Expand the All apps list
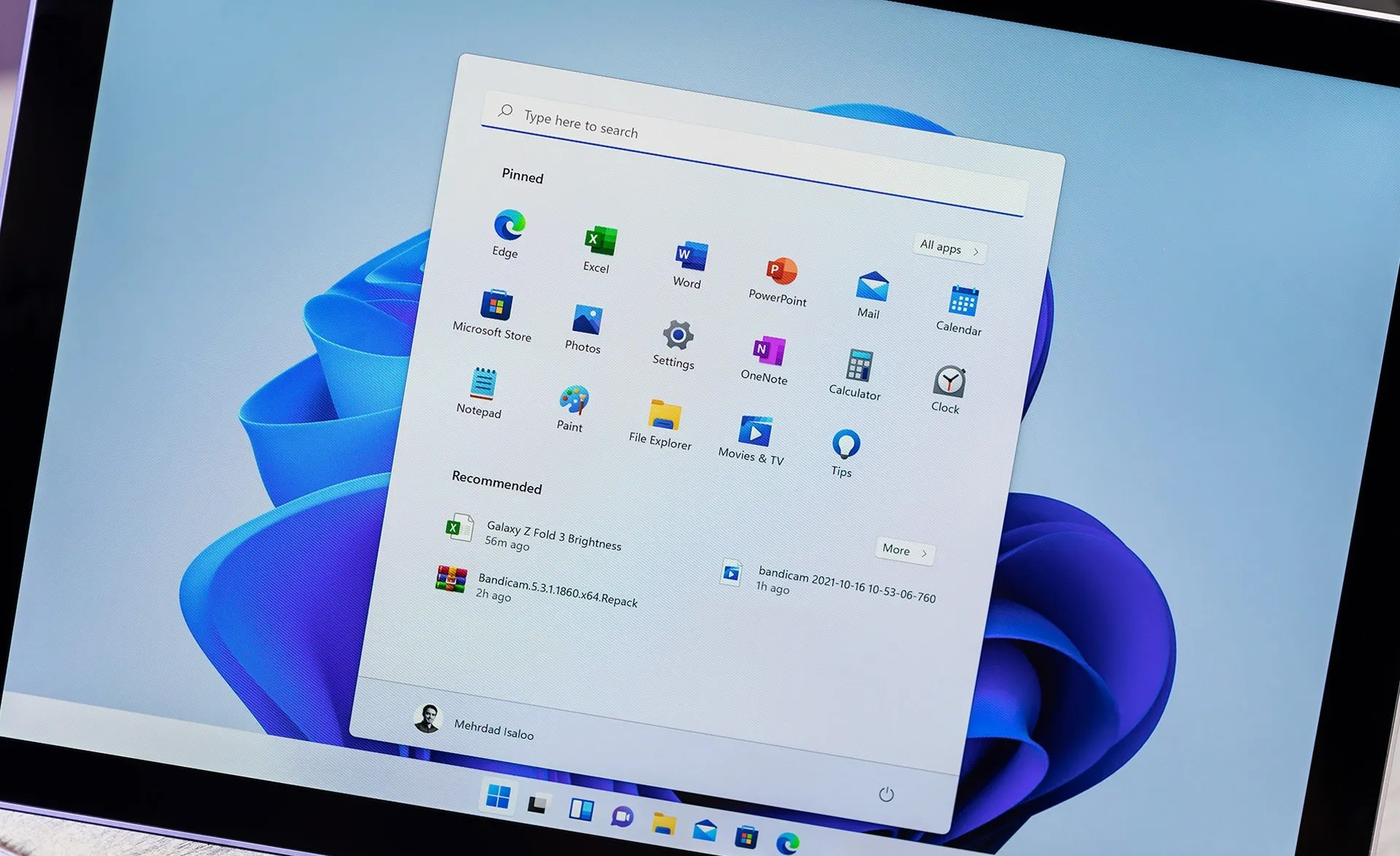 click(948, 249)
